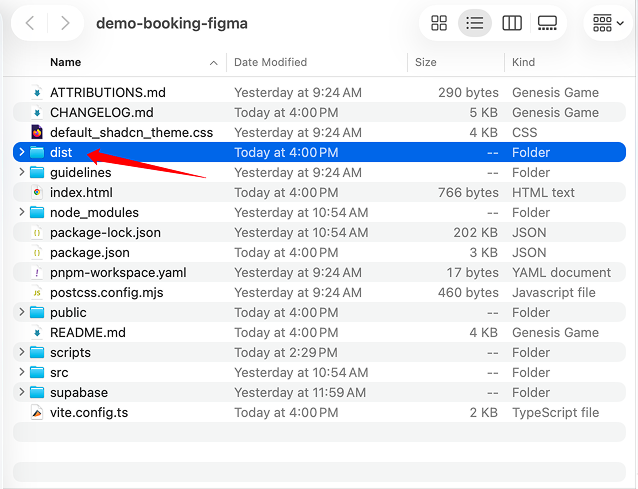Click the pnpm-workspace.yaml file icon

click(x=37, y=272)
